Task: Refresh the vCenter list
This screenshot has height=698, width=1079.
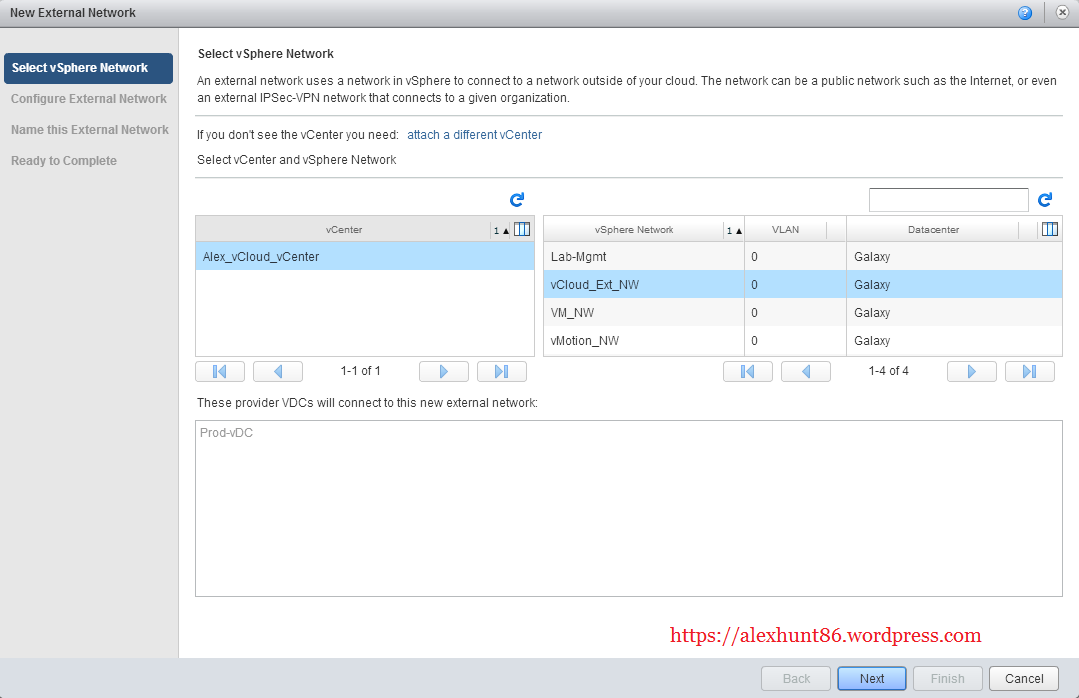Action: point(517,200)
